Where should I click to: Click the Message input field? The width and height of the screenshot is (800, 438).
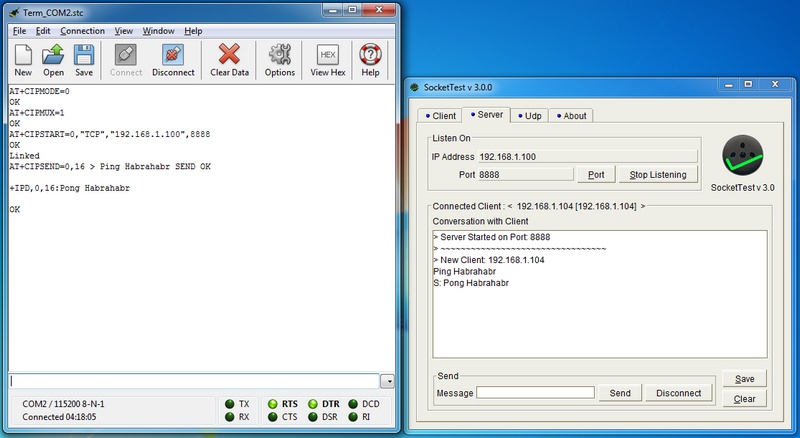pyautogui.click(x=535, y=393)
